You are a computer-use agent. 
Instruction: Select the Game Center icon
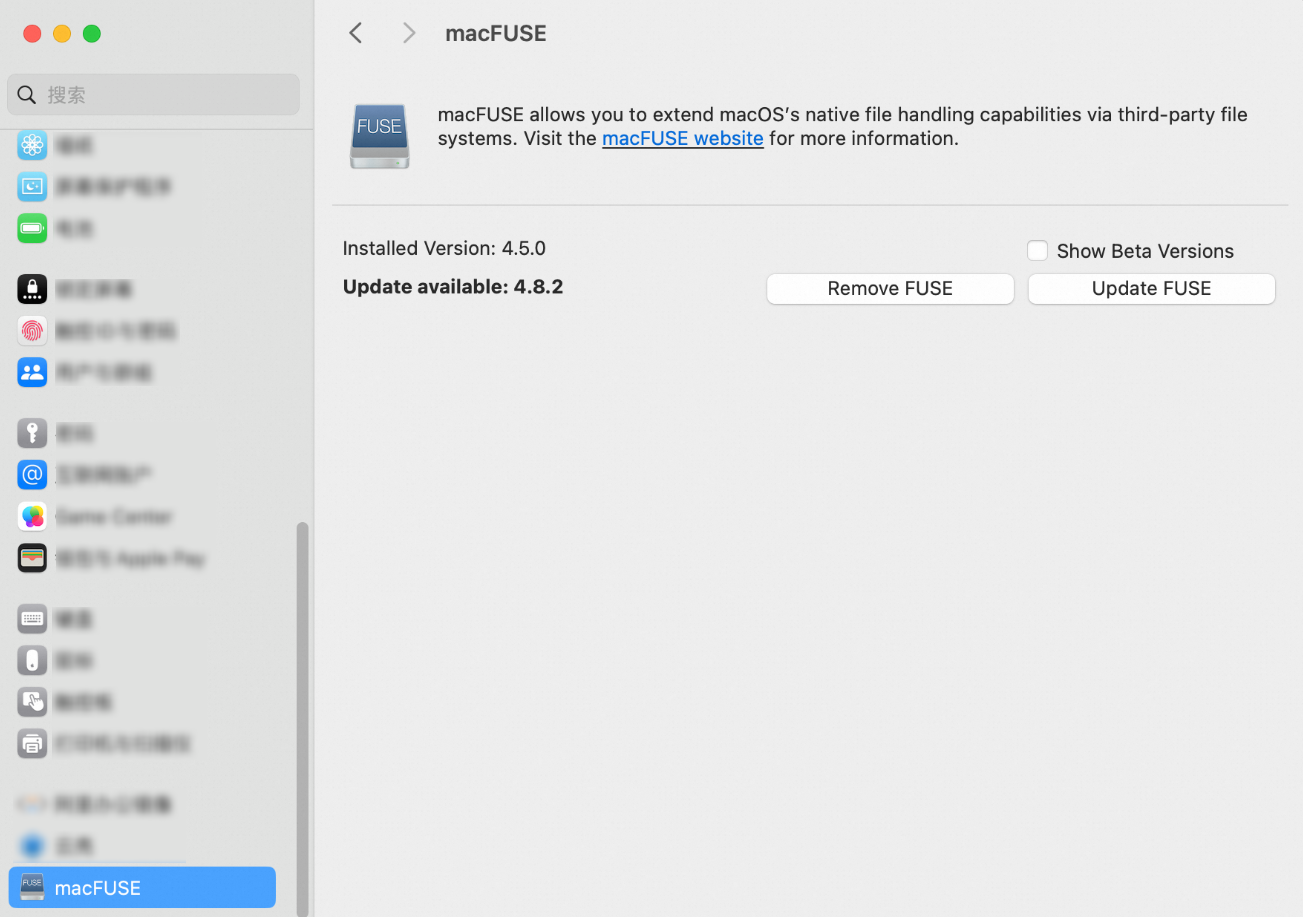pyautogui.click(x=32, y=516)
